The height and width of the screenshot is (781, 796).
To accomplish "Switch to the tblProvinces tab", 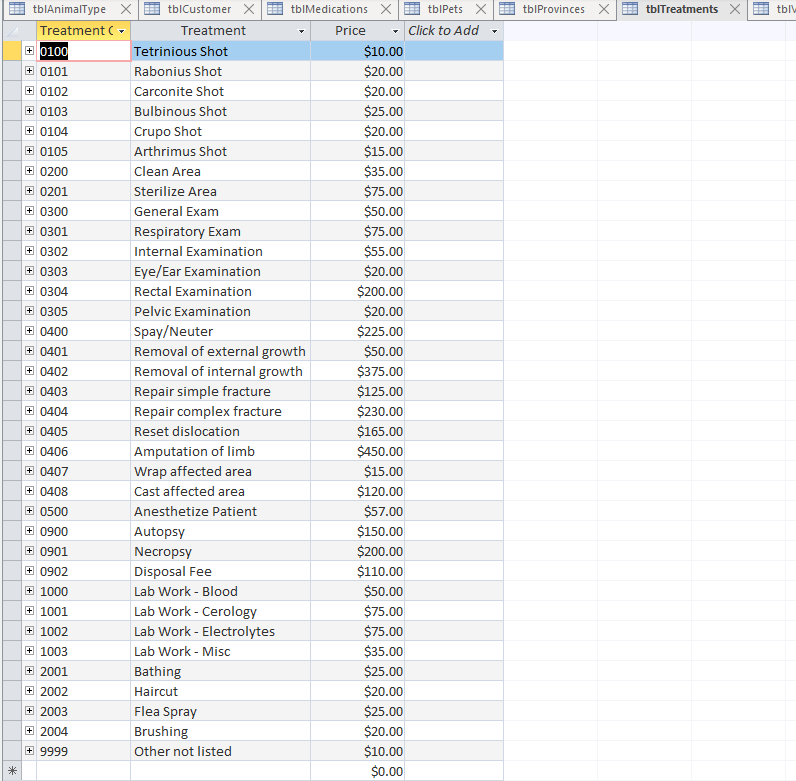I will (x=553, y=9).
